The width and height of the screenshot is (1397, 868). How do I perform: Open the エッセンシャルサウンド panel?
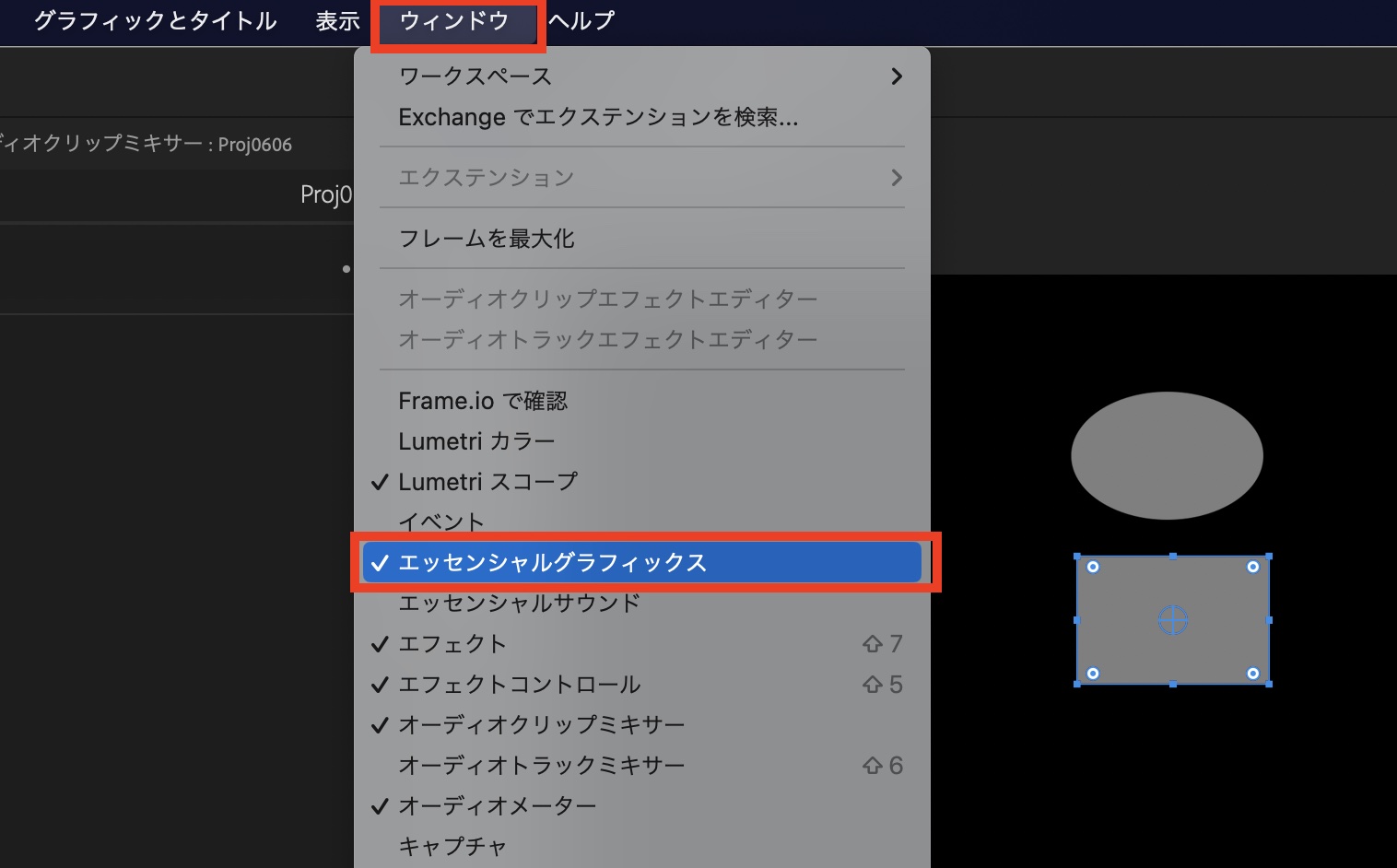[518, 603]
